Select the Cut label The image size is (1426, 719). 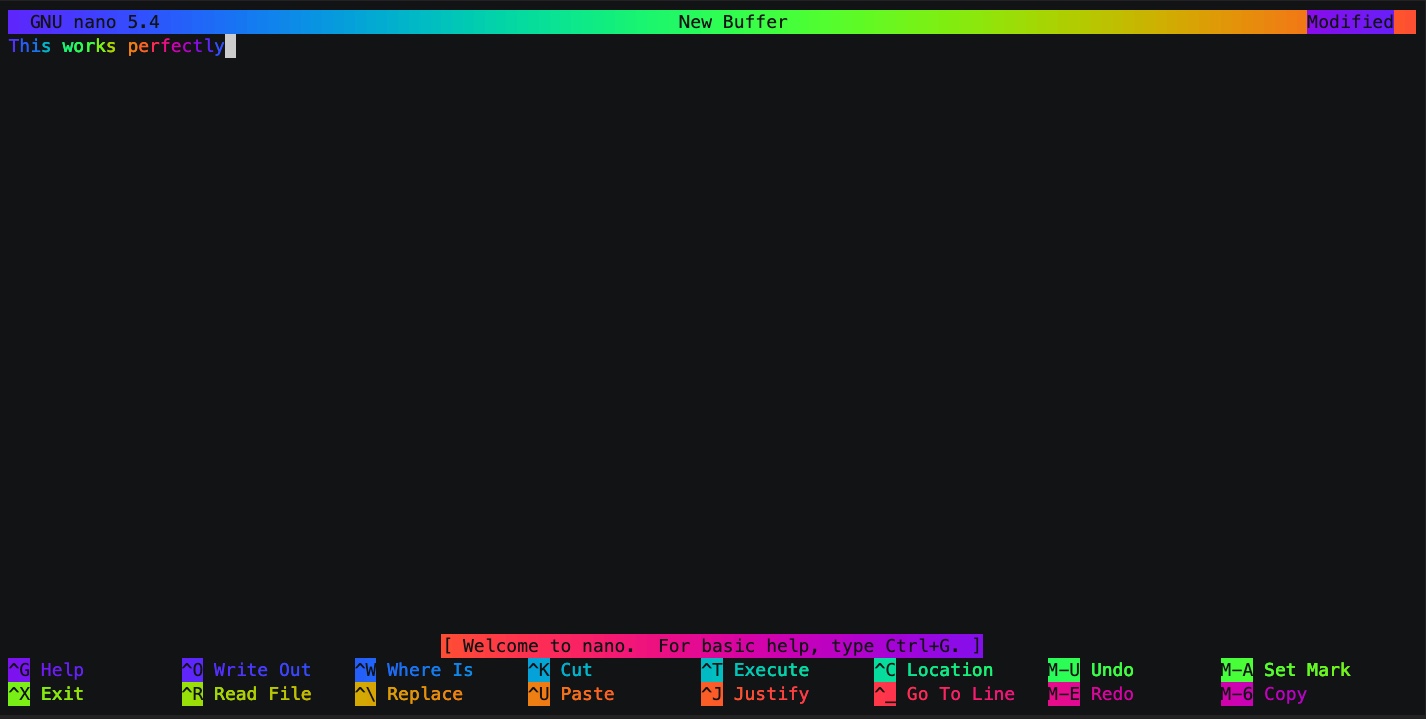point(576,670)
